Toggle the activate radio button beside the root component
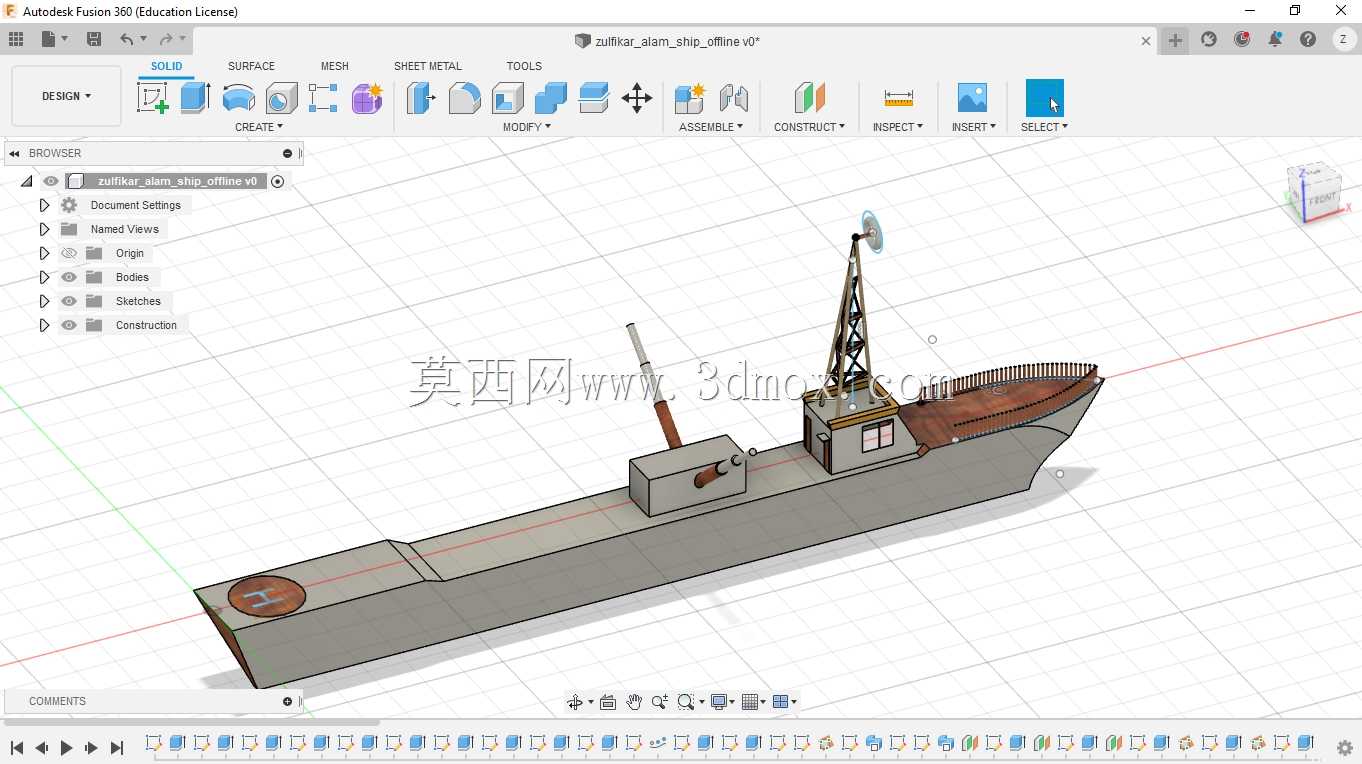1362x764 pixels. coord(278,181)
